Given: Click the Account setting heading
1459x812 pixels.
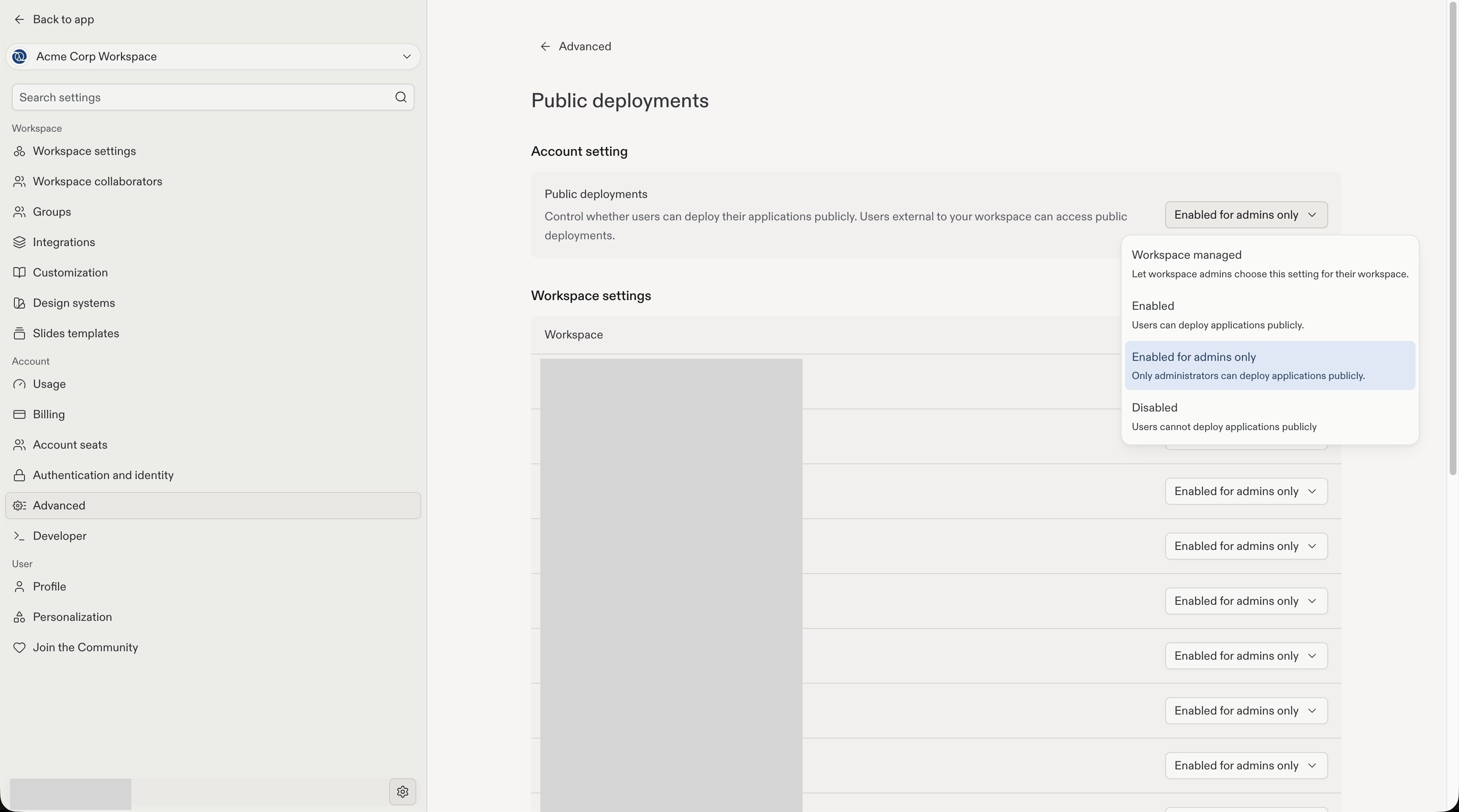Looking at the screenshot, I should tap(579, 152).
